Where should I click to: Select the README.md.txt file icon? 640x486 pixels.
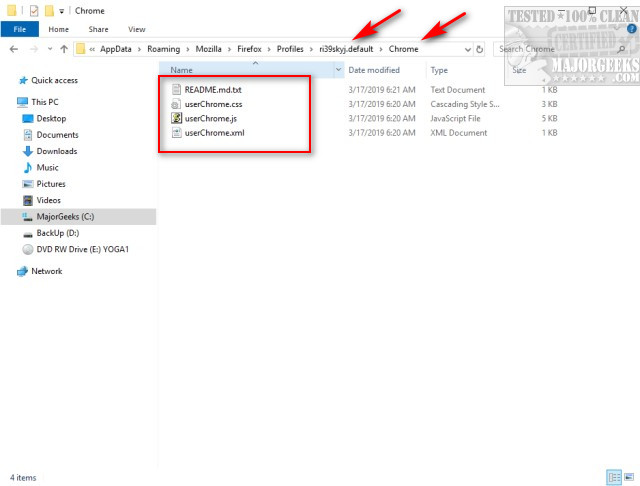pyautogui.click(x=176, y=89)
